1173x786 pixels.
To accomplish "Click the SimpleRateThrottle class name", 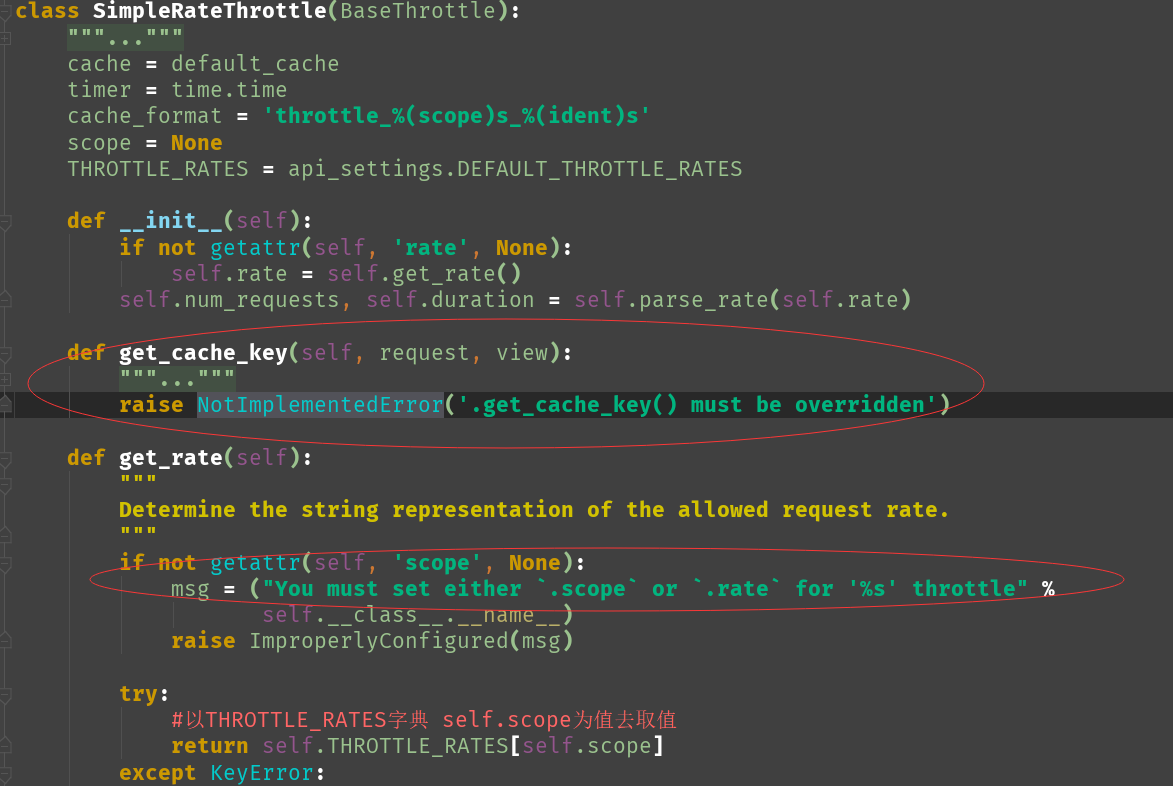I will click(209, 11).
